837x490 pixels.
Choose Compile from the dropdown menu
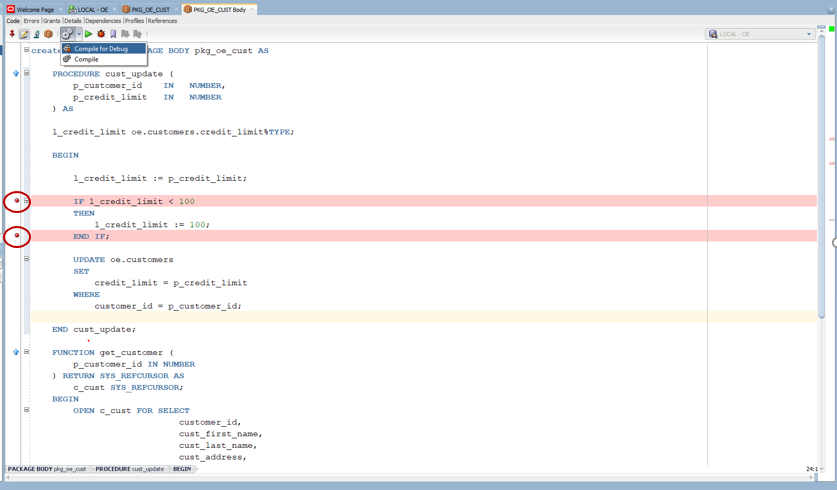coord(104,59)
